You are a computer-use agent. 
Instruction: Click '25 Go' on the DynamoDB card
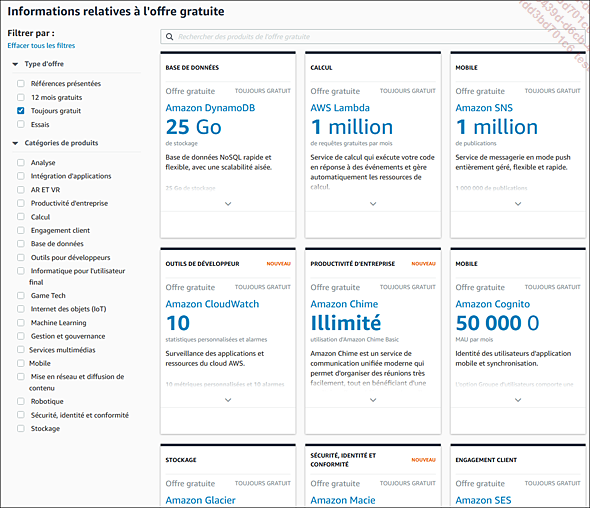193,127
